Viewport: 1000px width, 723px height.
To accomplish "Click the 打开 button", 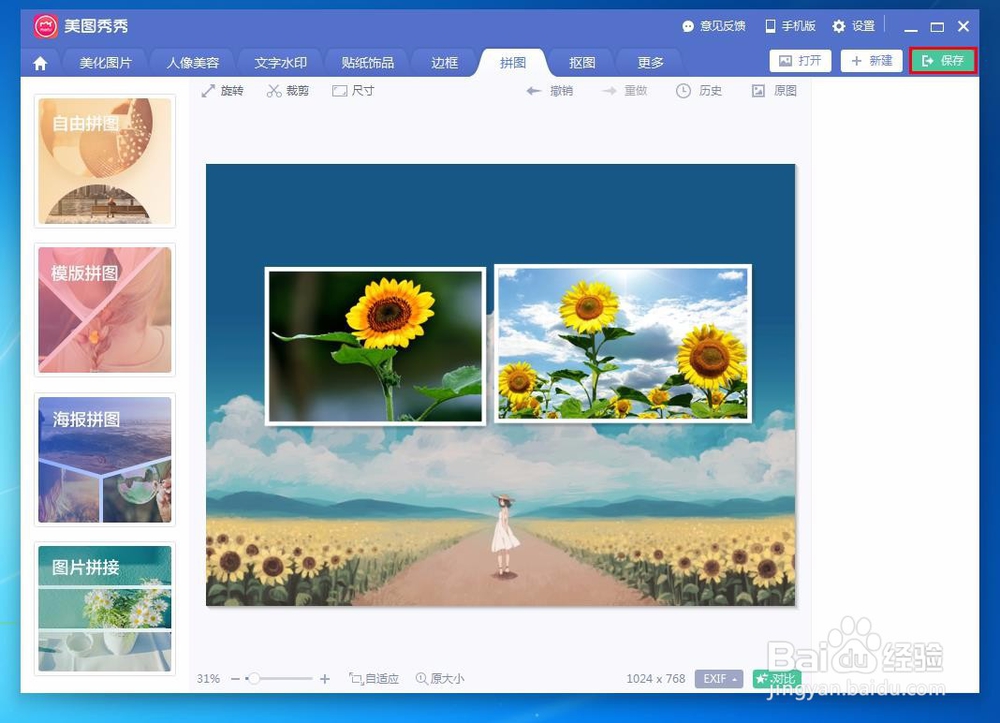I will click(x=800, y=61).
